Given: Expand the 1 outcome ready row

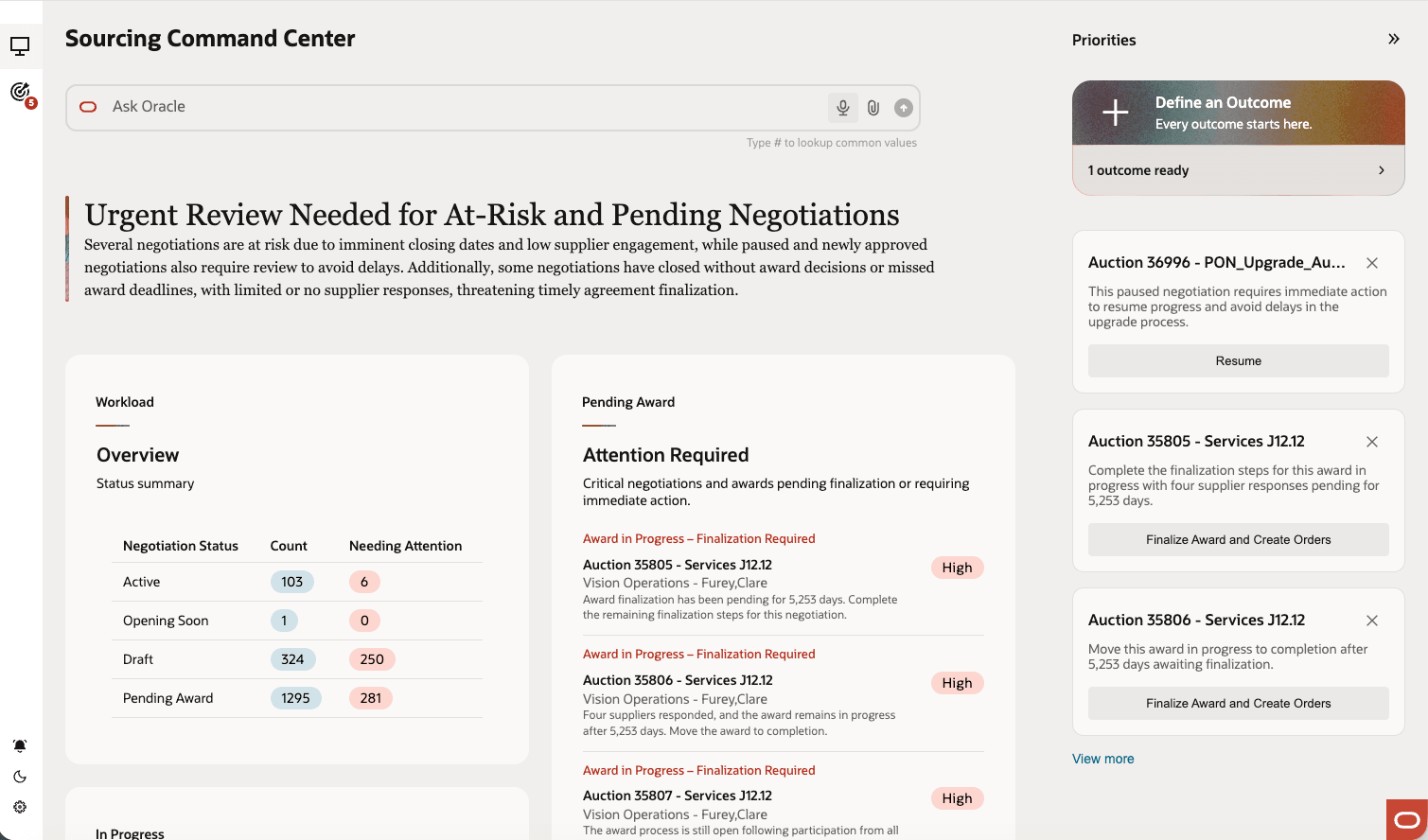Looking at the screenshot, I should 1238,170.
